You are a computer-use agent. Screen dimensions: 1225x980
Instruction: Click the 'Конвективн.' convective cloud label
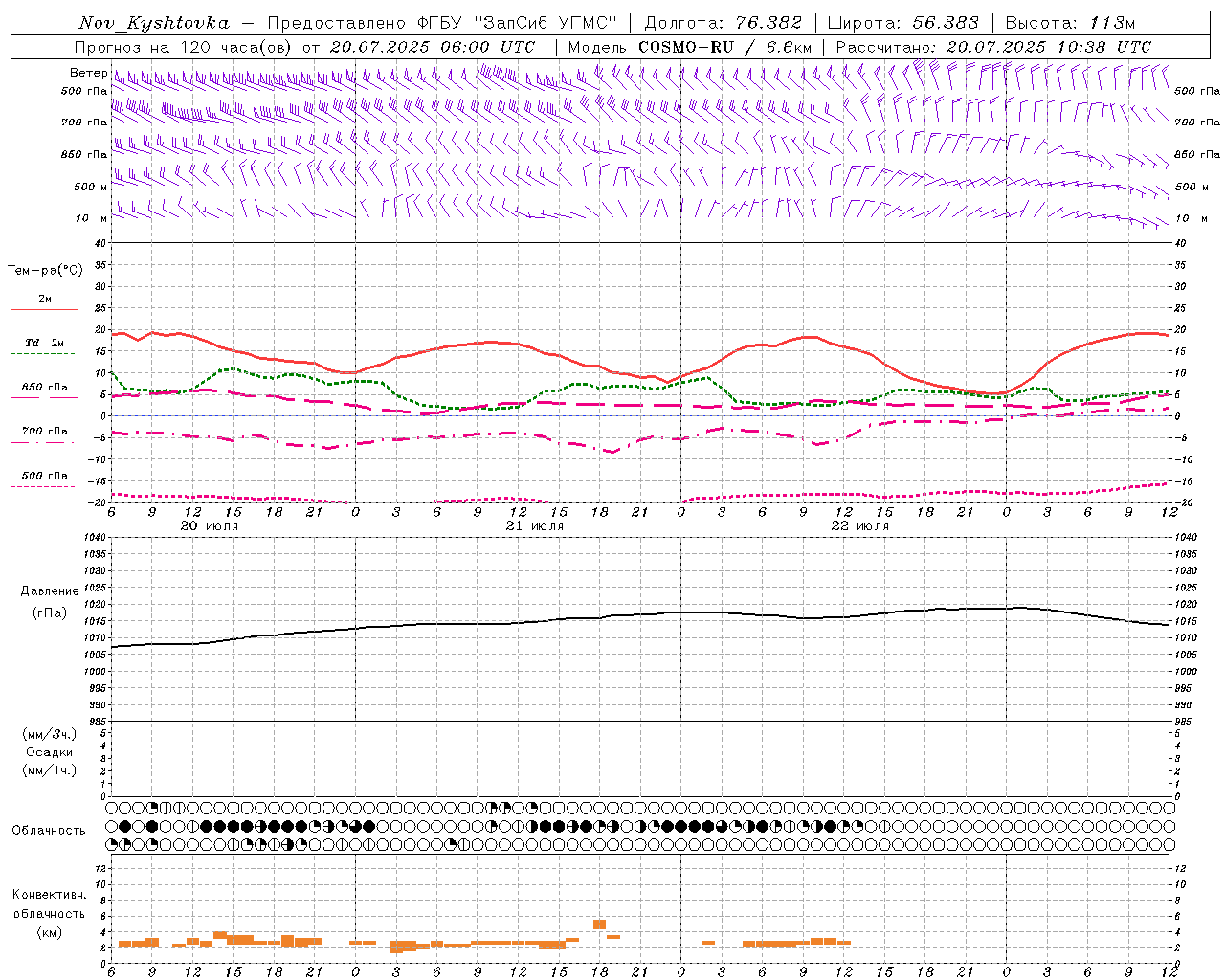(50, 895)
